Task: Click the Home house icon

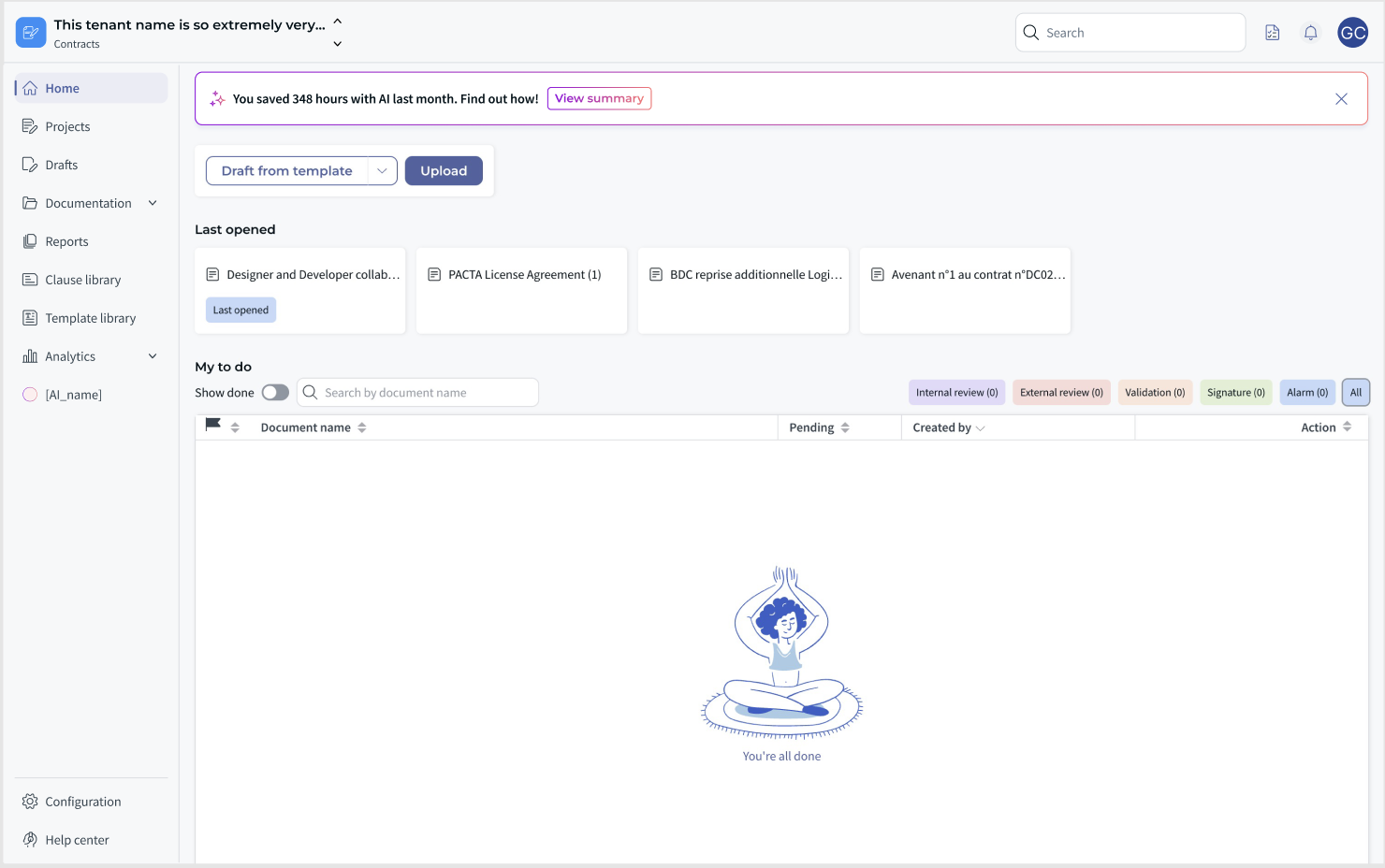Action: coord(30,88)
